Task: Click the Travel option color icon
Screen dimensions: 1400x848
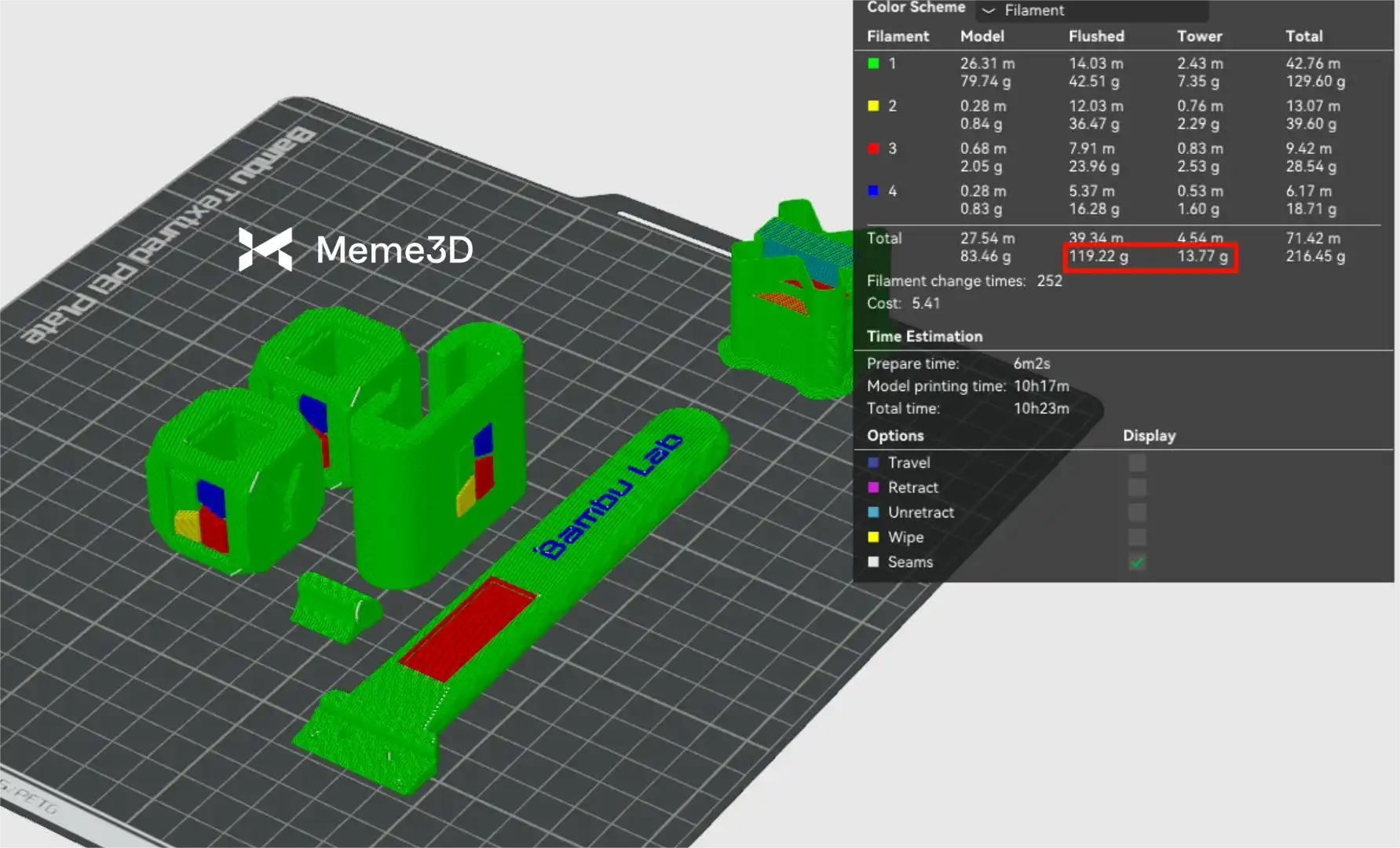Action: coord(873,463)
